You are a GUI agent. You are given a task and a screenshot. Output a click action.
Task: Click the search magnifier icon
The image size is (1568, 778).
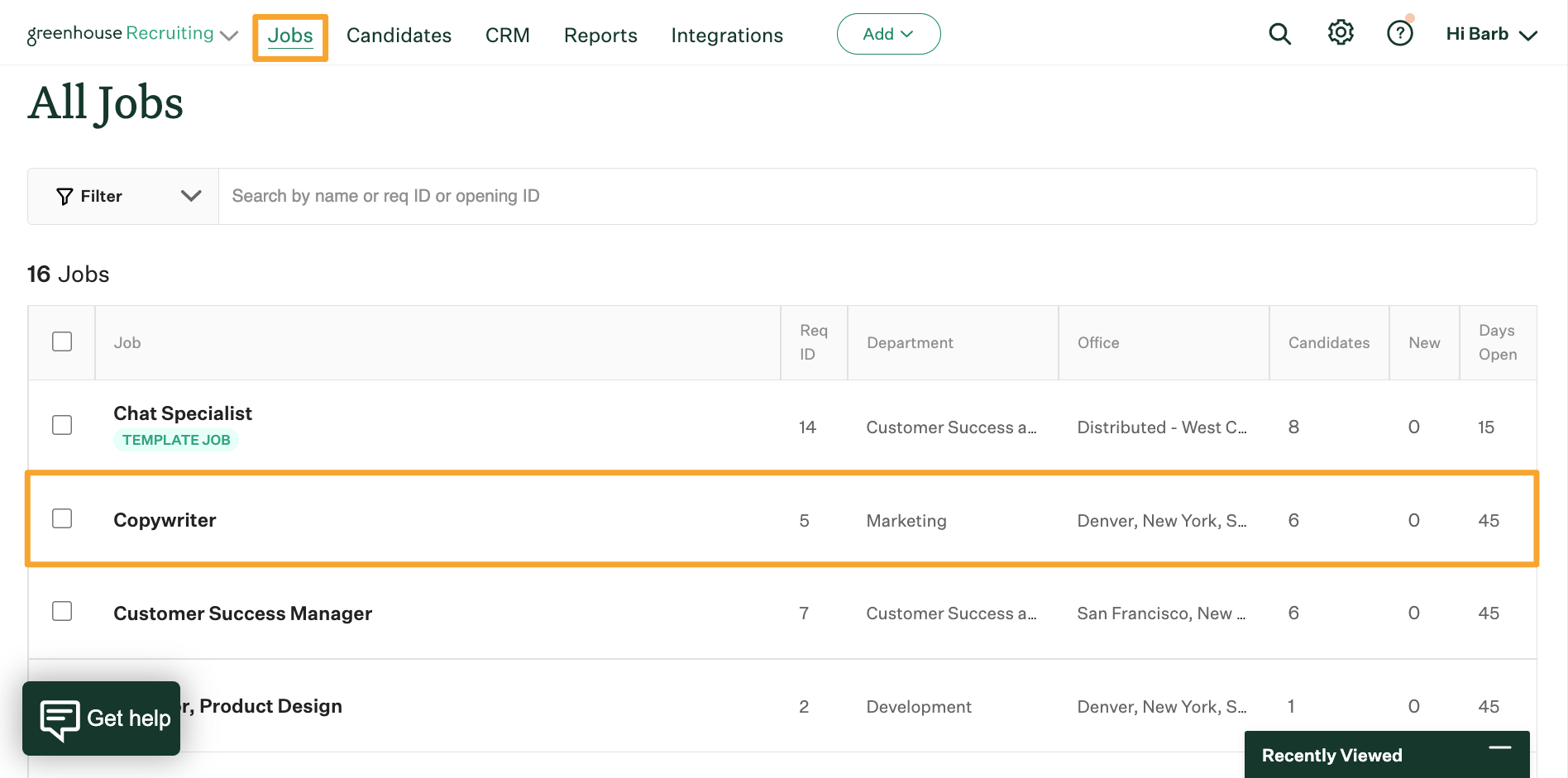pyautogui.click(x=1279, y=34)
